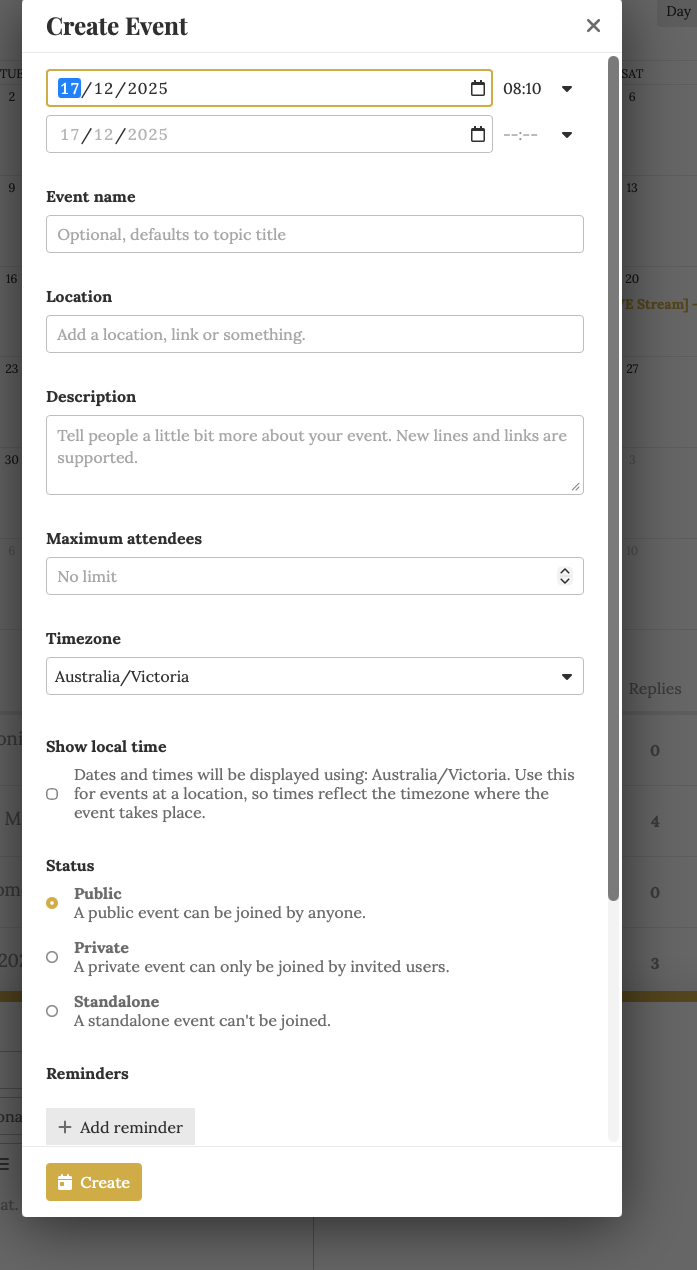
Task: Open the start date calendar picker icon
Action: tap(478, 88)
